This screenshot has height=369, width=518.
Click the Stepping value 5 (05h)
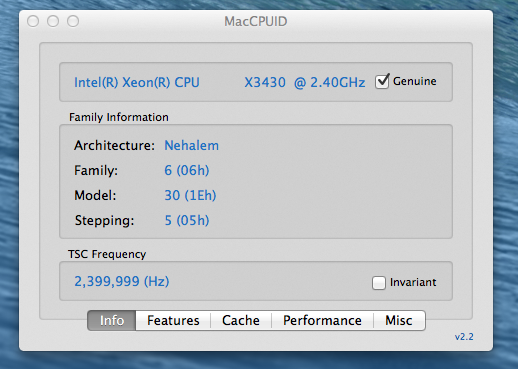pyautogui.click(x=187, y=220)
